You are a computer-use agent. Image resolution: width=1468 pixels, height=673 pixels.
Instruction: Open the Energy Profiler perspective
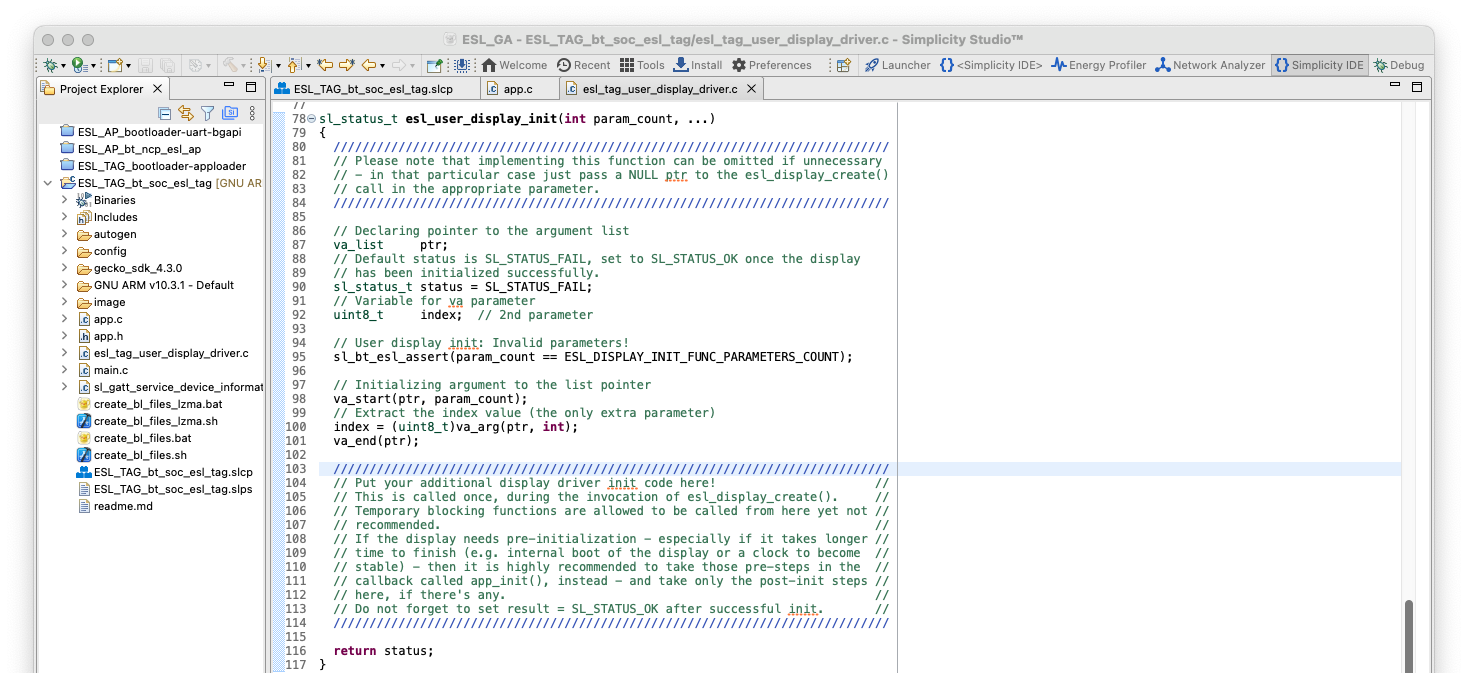point(1098,65)
